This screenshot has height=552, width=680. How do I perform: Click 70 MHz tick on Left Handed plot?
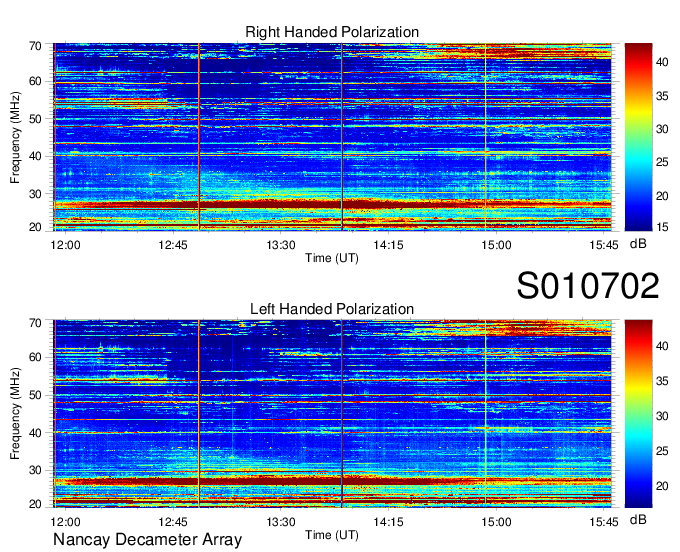35,323
